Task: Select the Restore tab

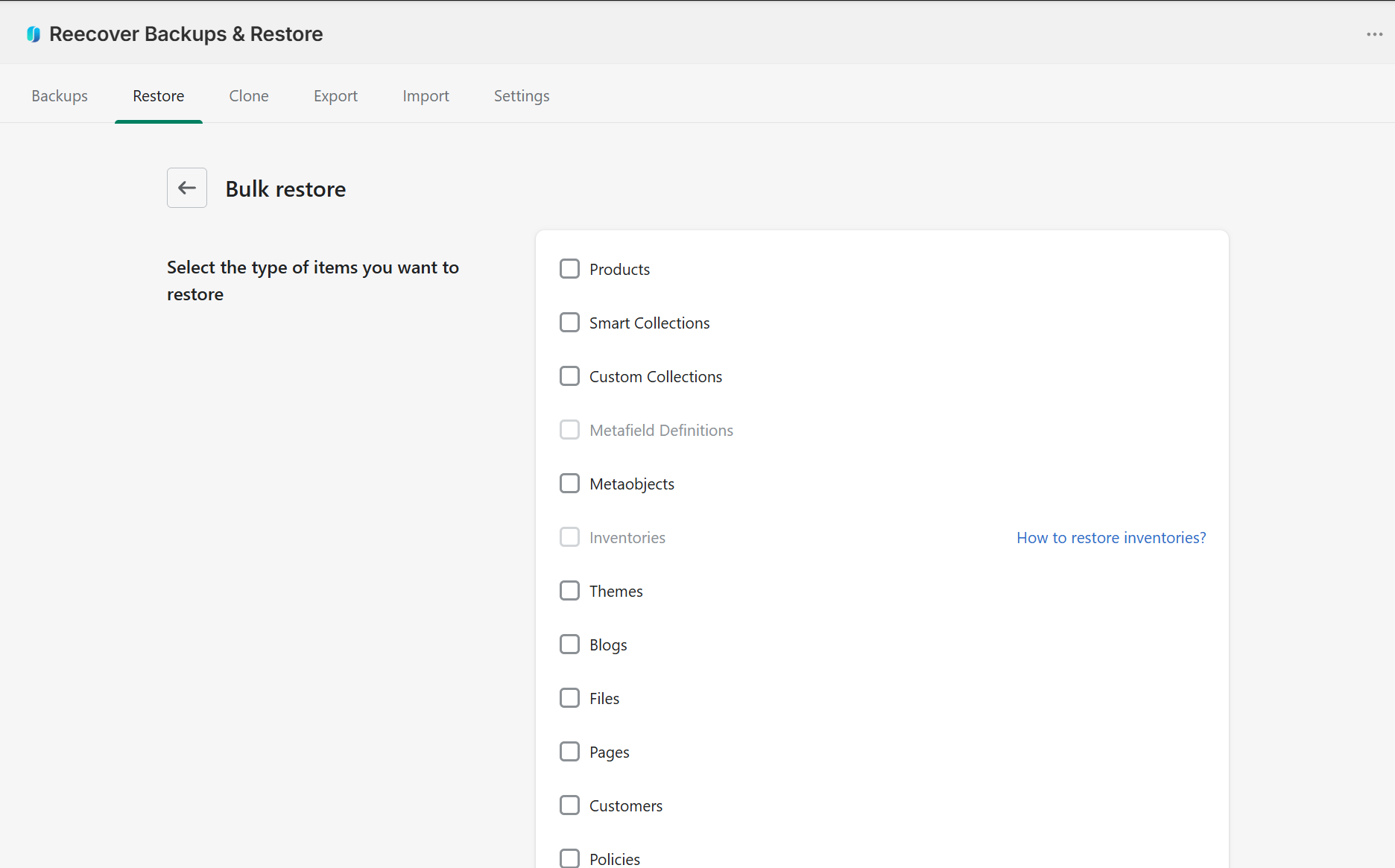Action: pos(159,96)
